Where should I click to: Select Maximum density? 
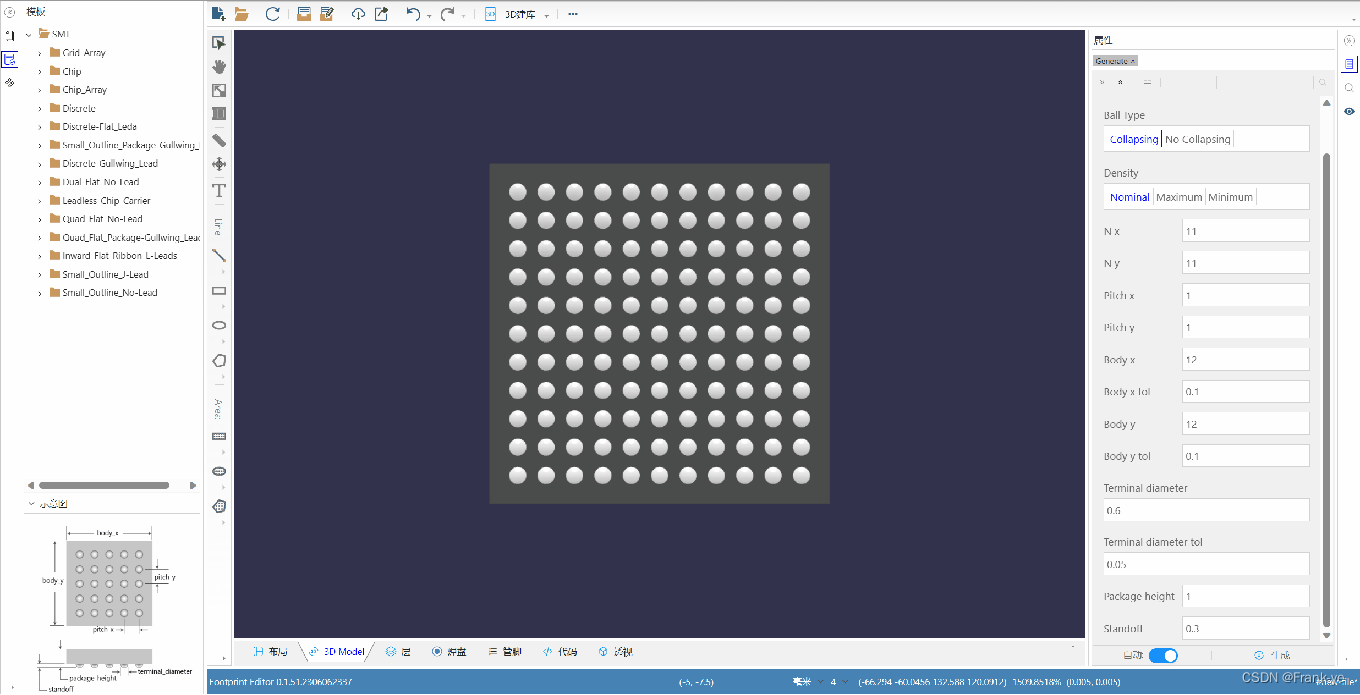[x=1179, y=197]
